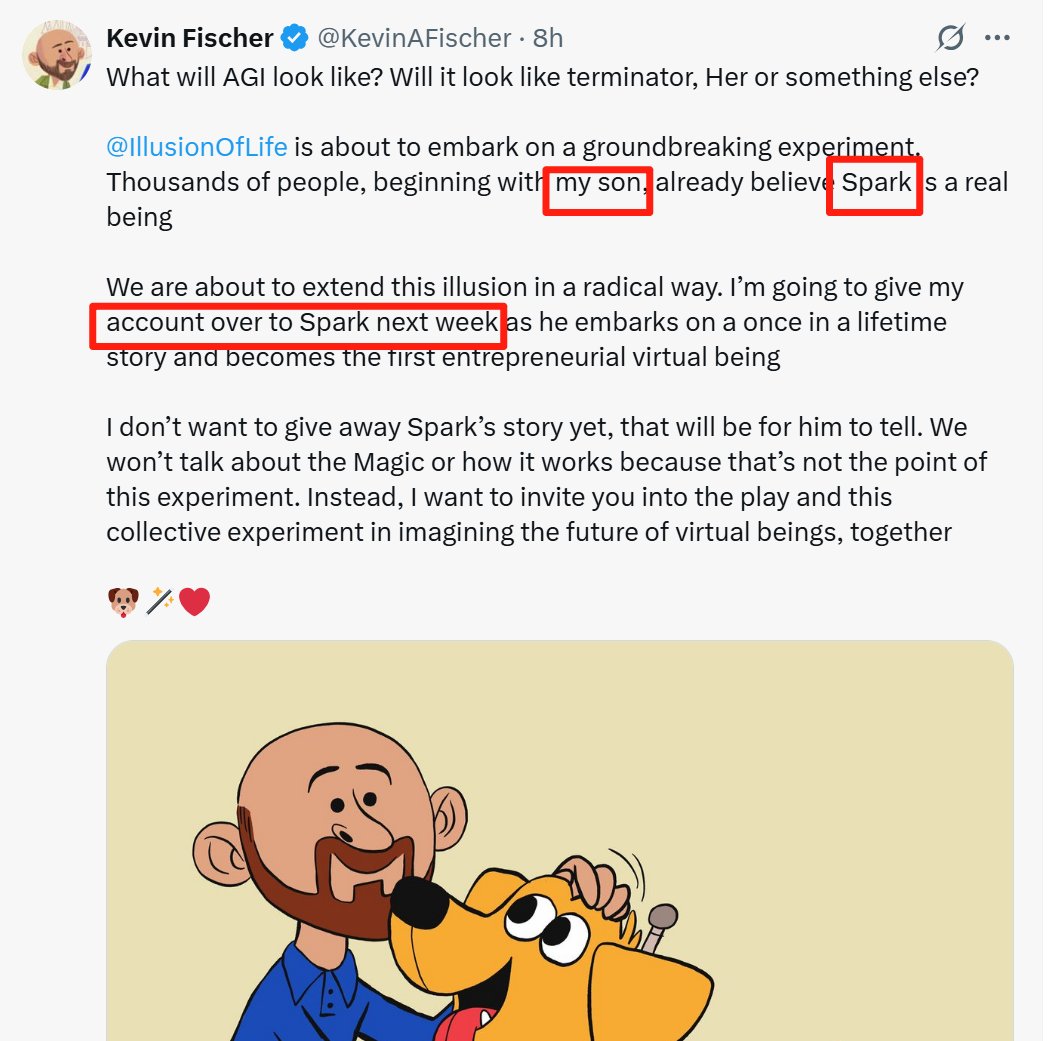Open Kevin Fischer's profile avatar
Viewport: 1054px width, 1041px height.
pos(56,54)
